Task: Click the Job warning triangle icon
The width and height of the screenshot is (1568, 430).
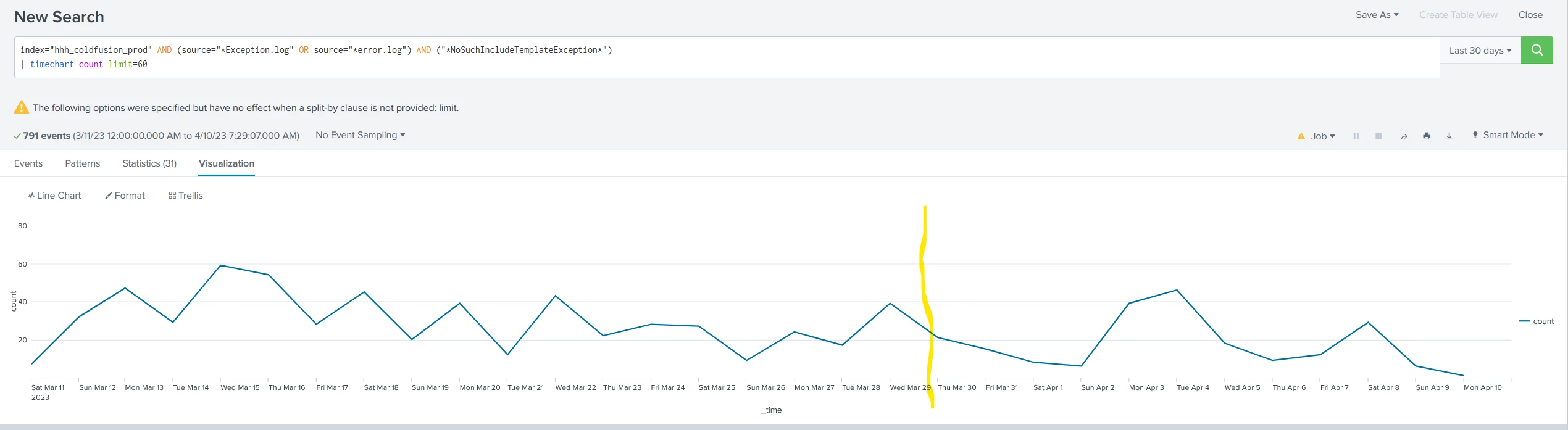Action: coord(1301,136)
